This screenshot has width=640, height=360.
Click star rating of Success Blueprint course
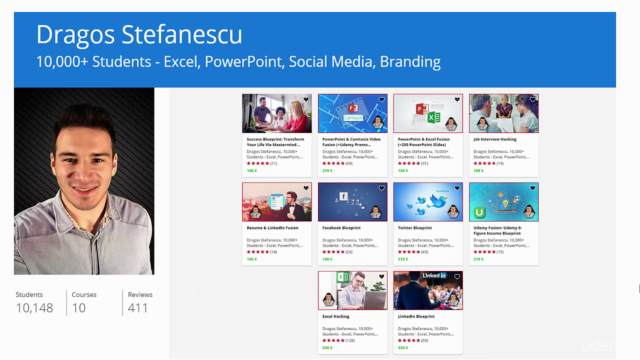(258, 163)
